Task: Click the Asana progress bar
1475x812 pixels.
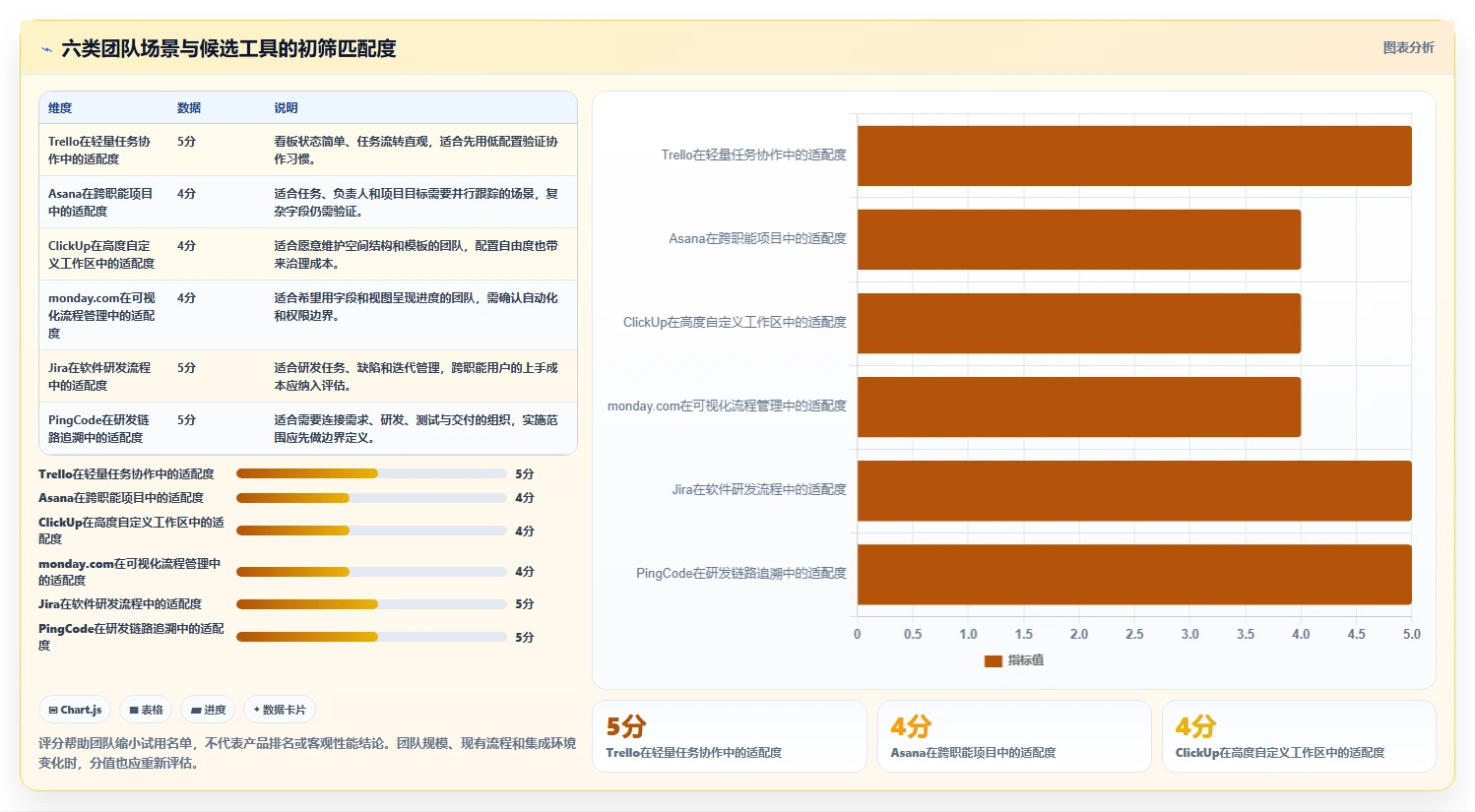Action: [371, 498]
